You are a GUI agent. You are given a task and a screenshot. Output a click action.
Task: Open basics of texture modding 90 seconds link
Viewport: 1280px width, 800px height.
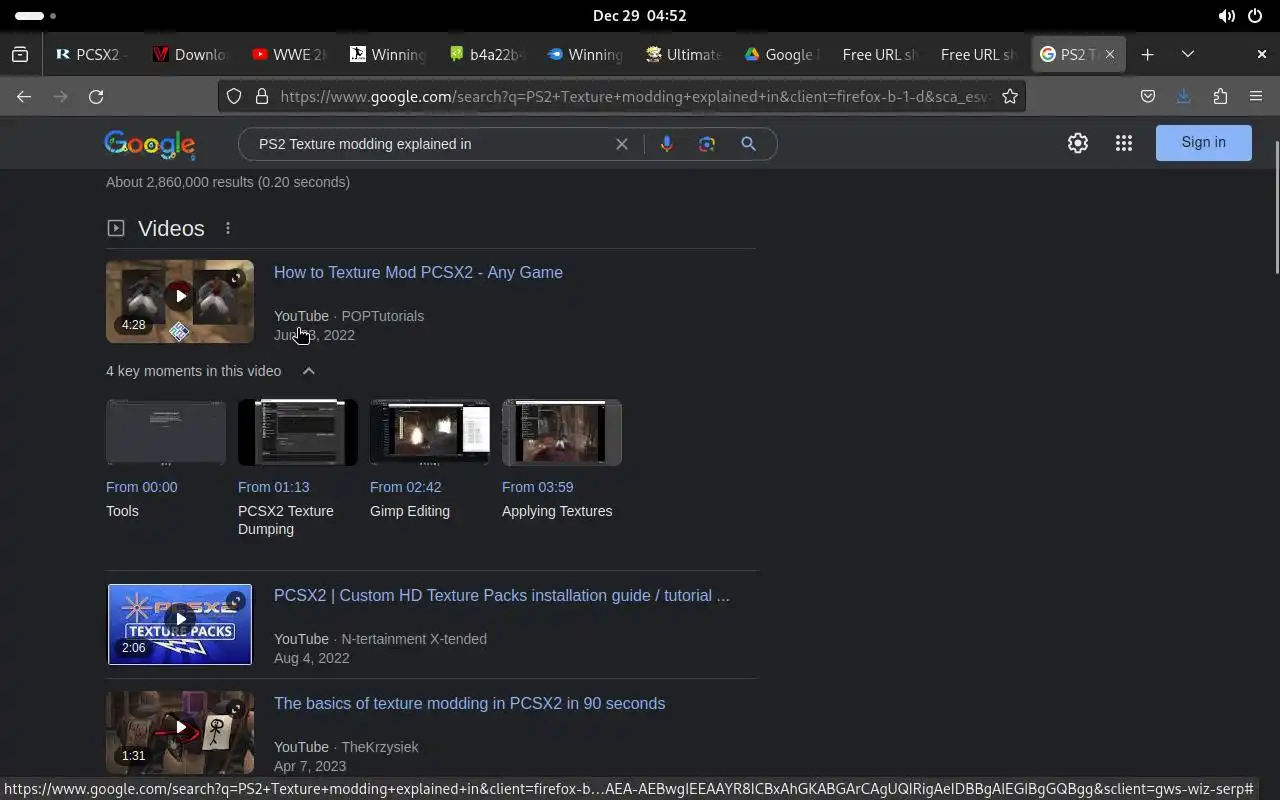469,703
